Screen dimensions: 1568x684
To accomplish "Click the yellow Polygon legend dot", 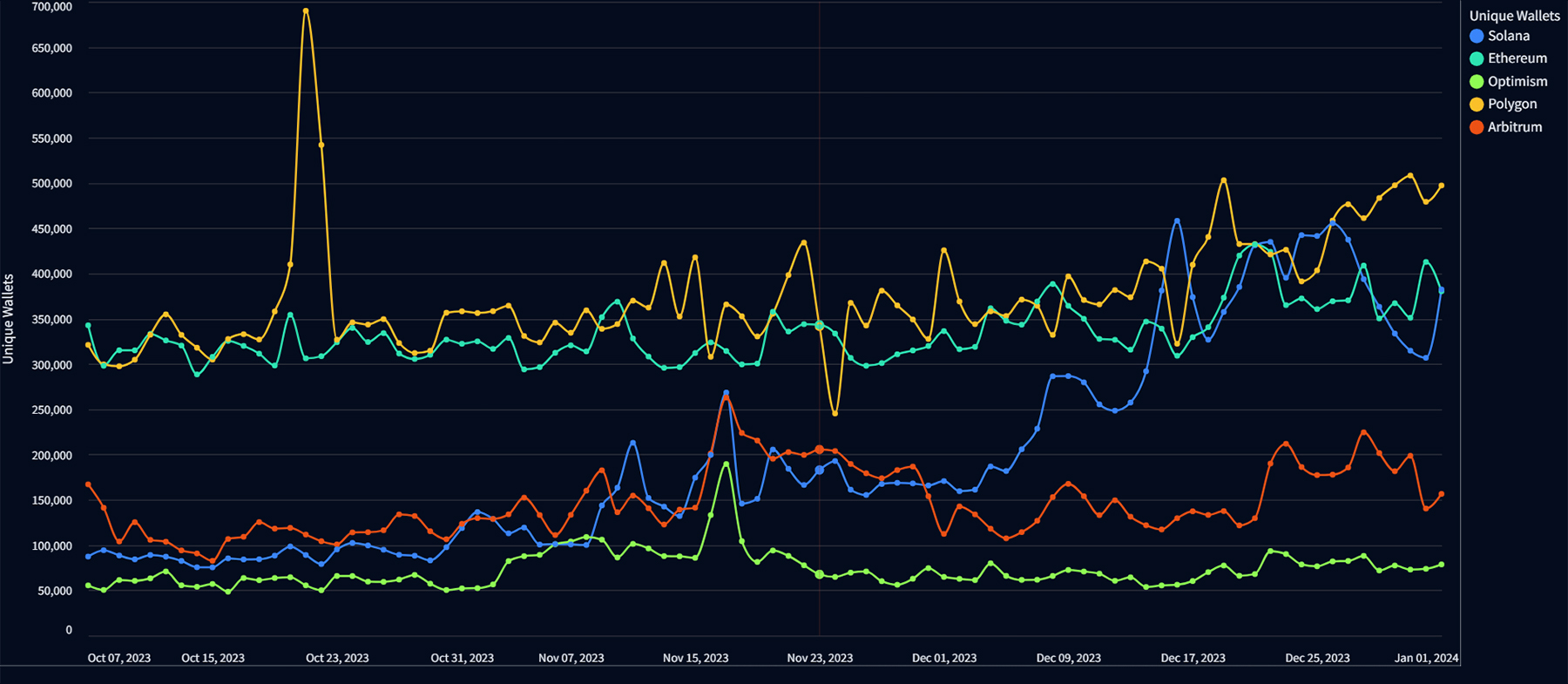I will (x=1477, y=104).
